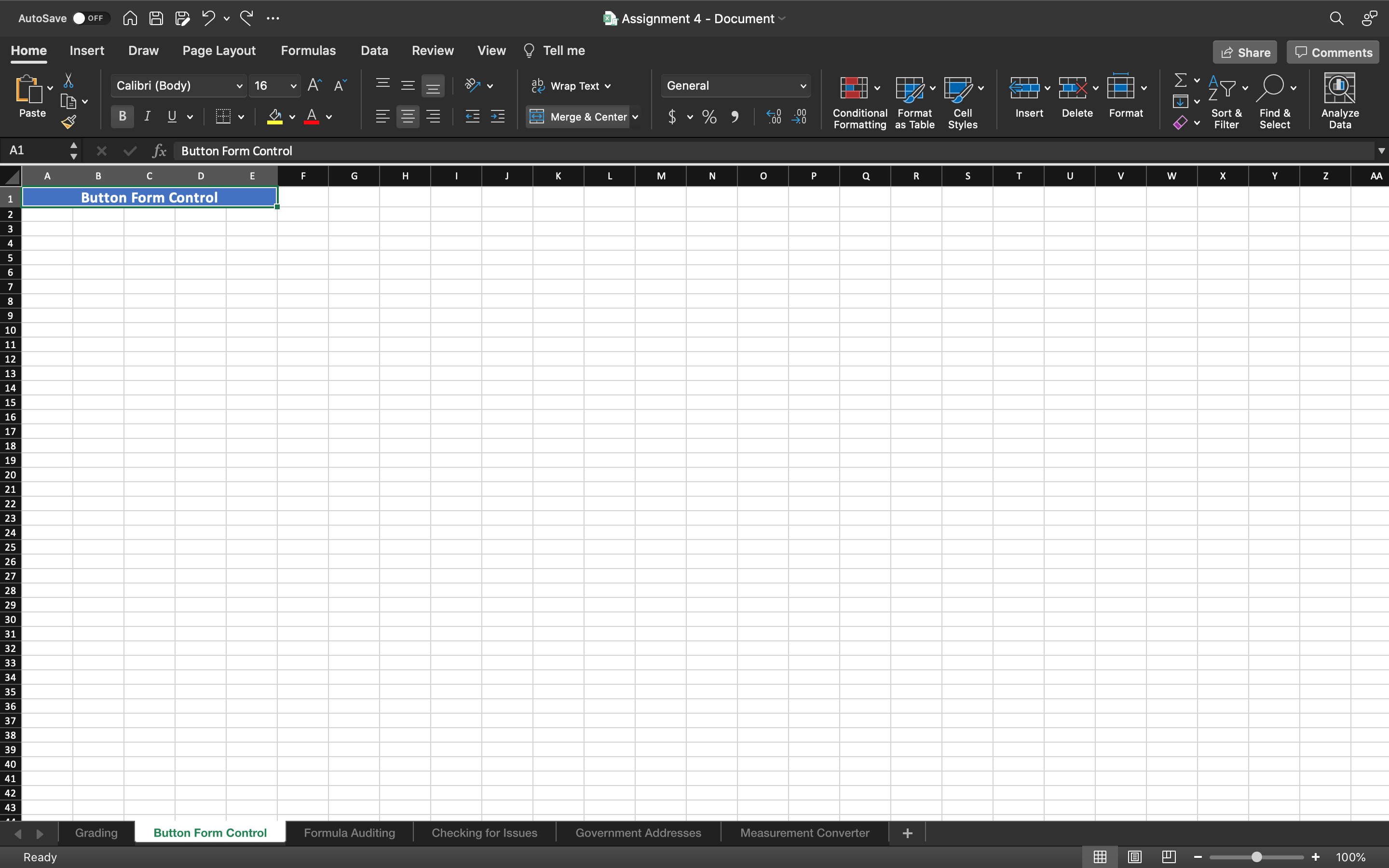This screenshot has height=868, width=1389.
Task: Expand the General number format dropdown
Action: click(x=803, y=86)
